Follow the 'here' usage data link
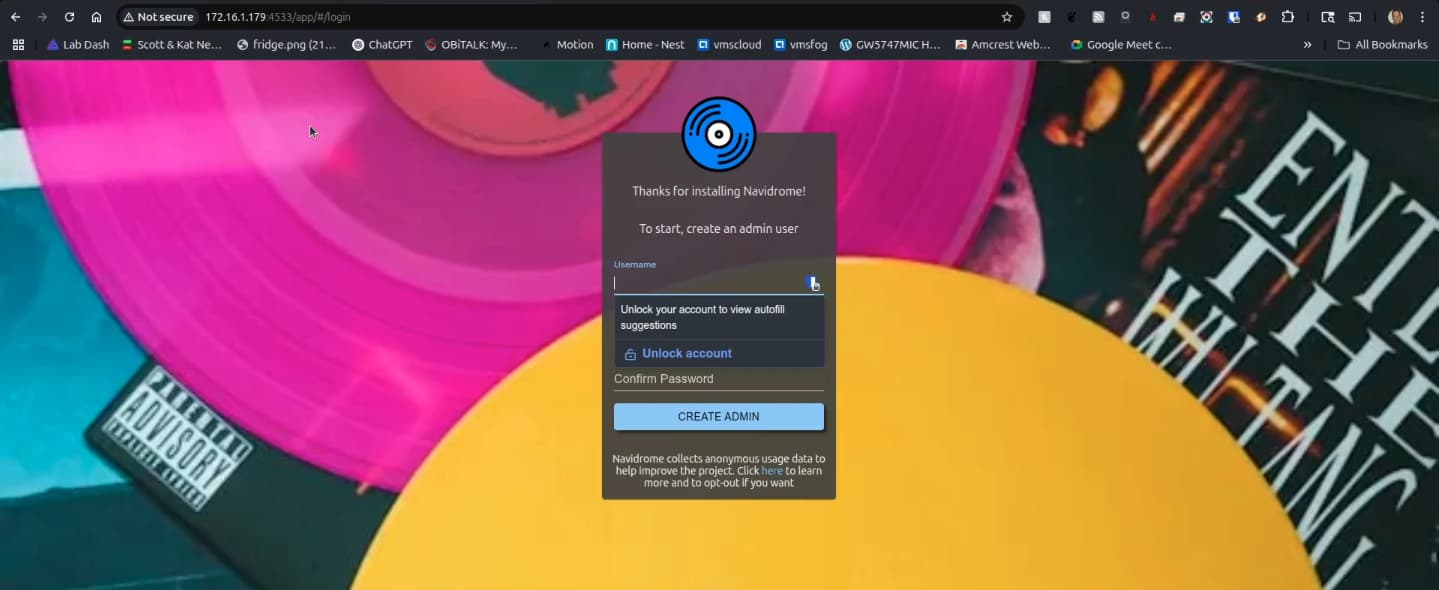Viewport: 1439px width, 590px height. [772, 471]
